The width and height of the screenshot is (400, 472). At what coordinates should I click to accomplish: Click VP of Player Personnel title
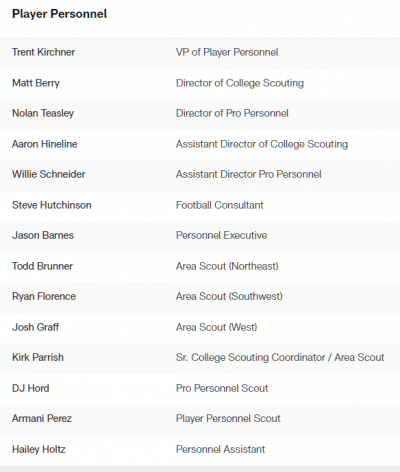click(227, 52)
